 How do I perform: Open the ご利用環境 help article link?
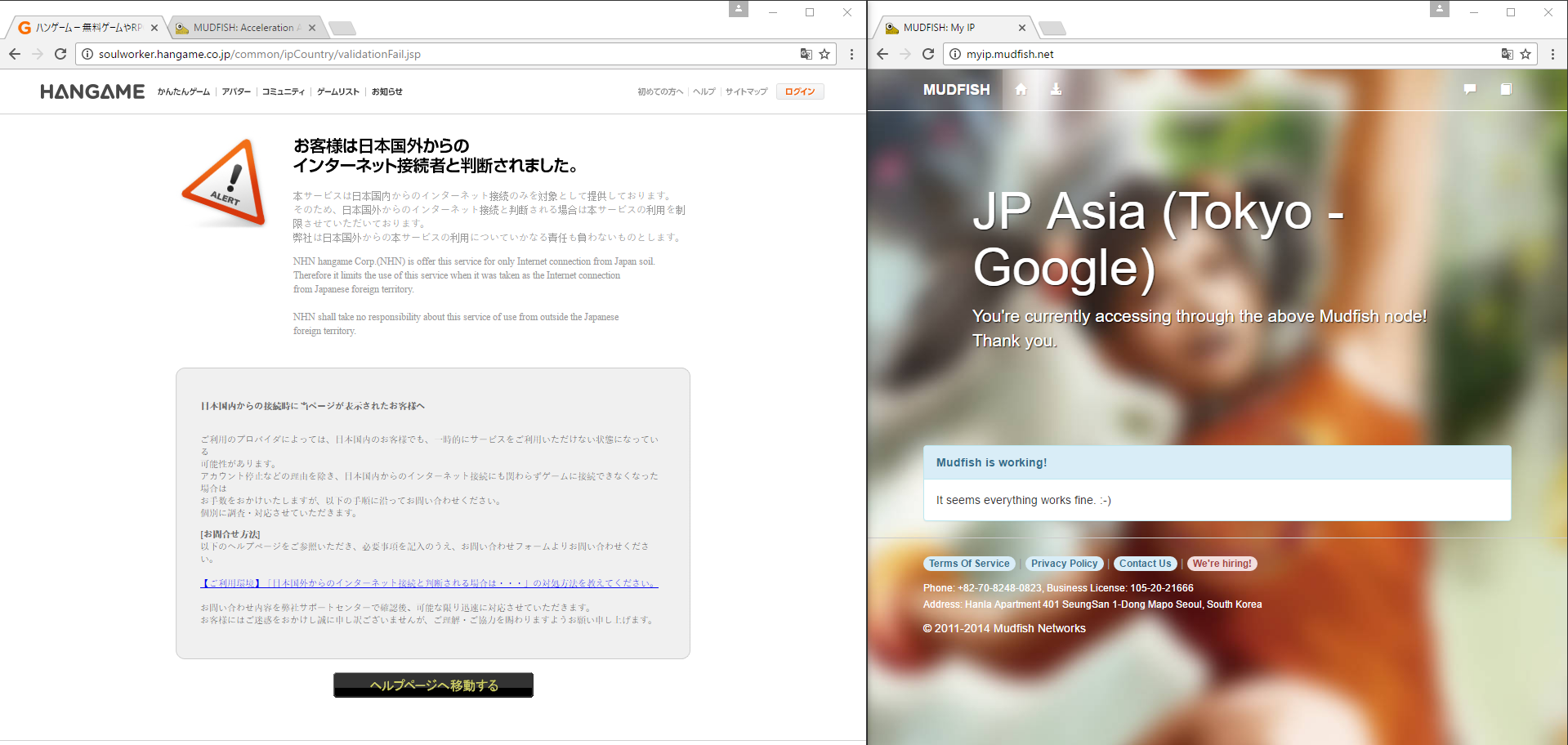point(430,583)
